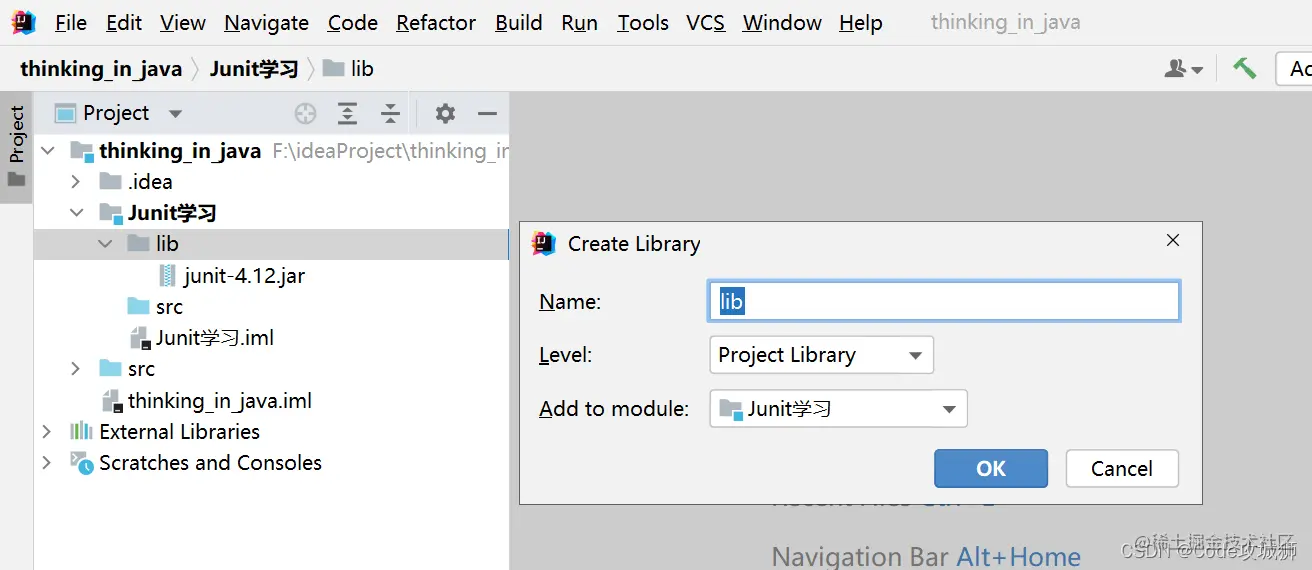Click the Name field in Create Library
The width and height of the screenshot is (1312, 570).
[x=944, y=301]
